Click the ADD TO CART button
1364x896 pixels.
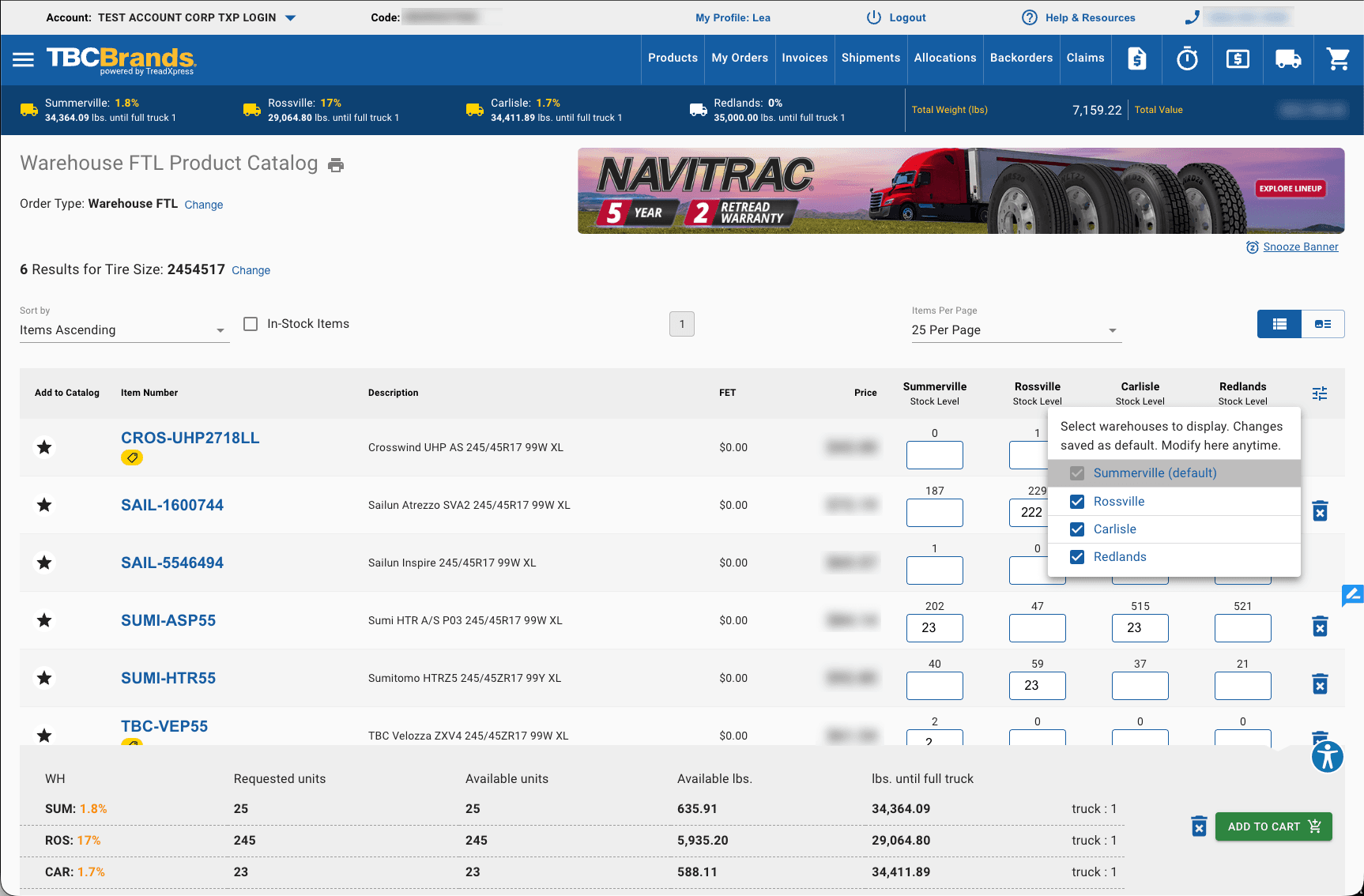pos(1273,826)
